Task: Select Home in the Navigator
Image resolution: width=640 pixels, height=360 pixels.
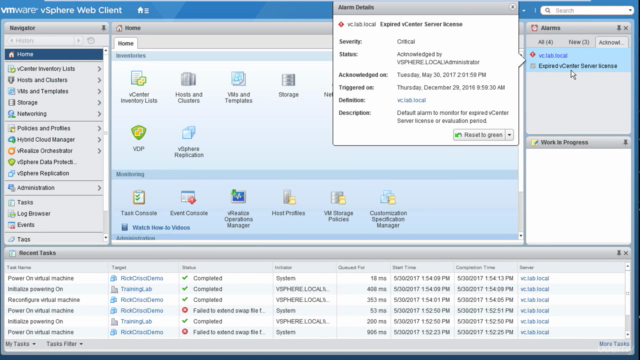Action: tap(54, 54)
